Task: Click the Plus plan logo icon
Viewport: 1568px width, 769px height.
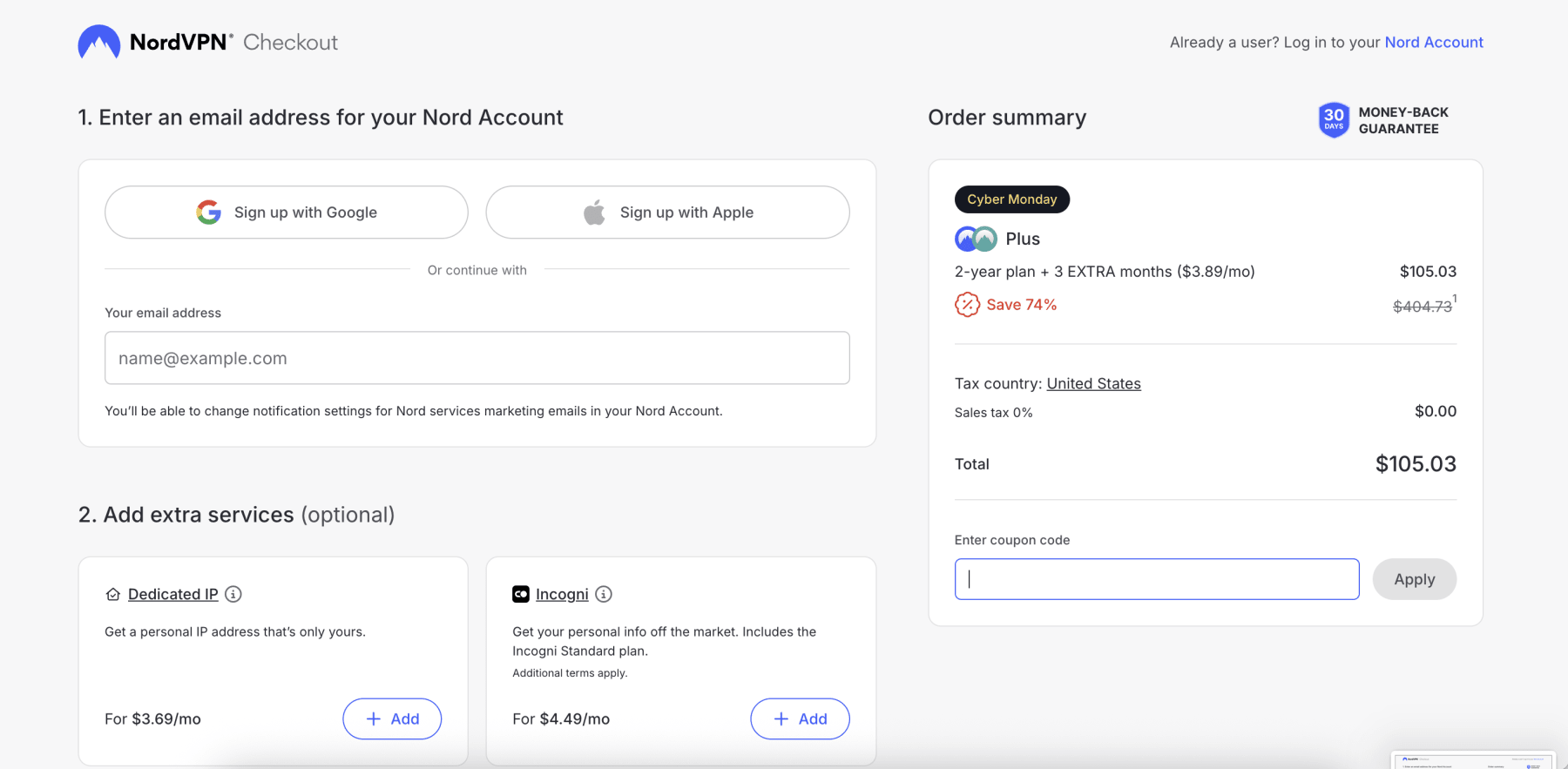Action: click(976, 239)
